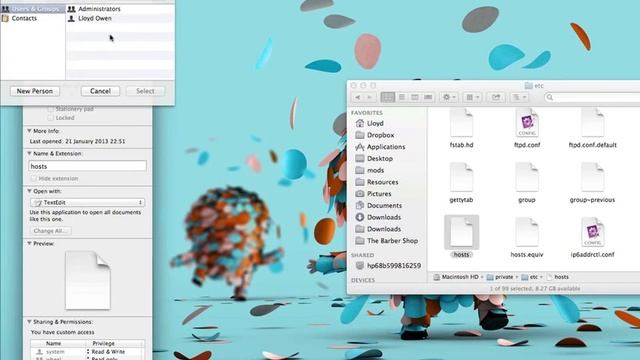
Task: Click the Finder search field
Action: (592, 97)
